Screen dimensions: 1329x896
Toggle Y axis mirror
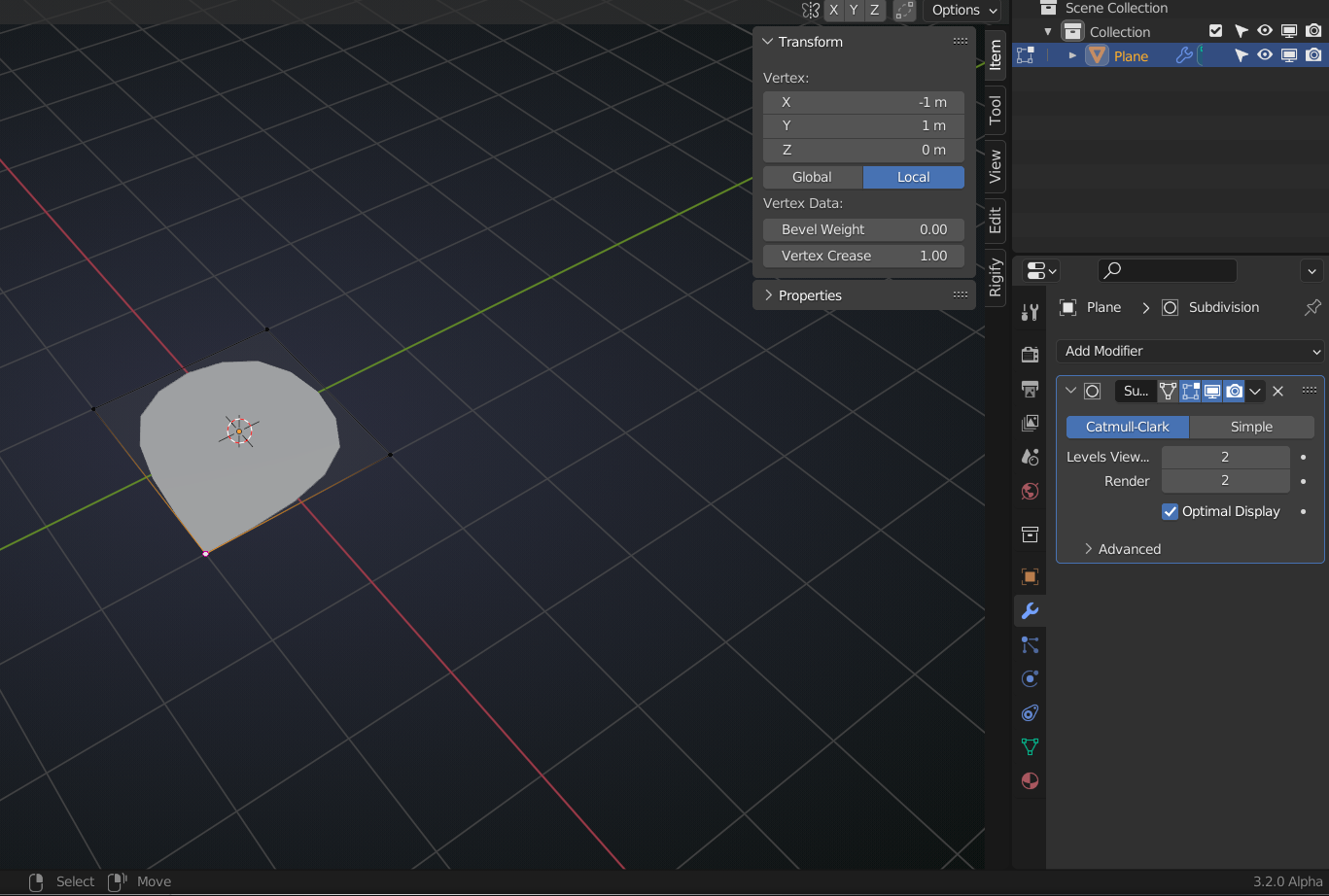854,10
